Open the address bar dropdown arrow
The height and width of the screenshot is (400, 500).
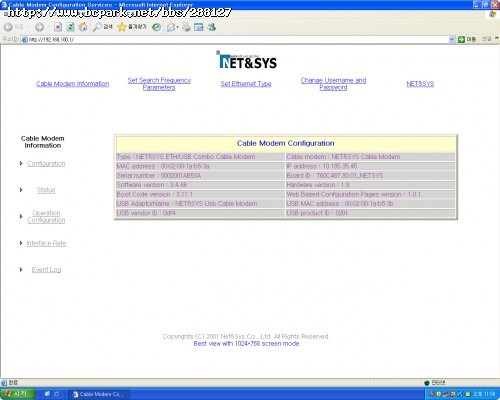point(452,39)
